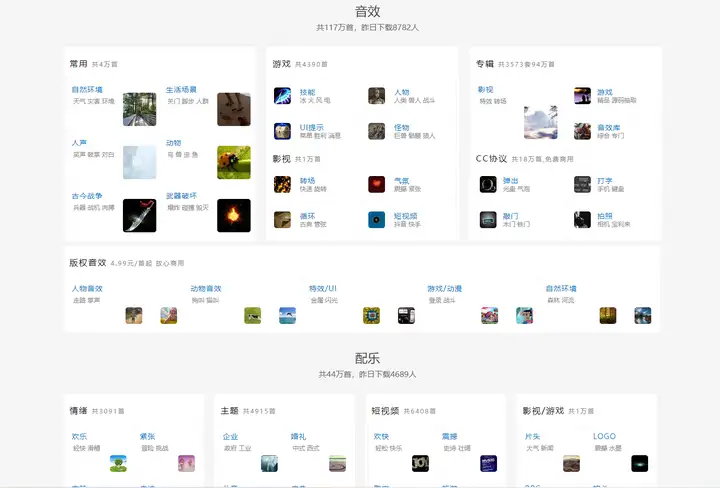
Task: Click the 技能 game skill icon
Action: (x=282, y=96)
